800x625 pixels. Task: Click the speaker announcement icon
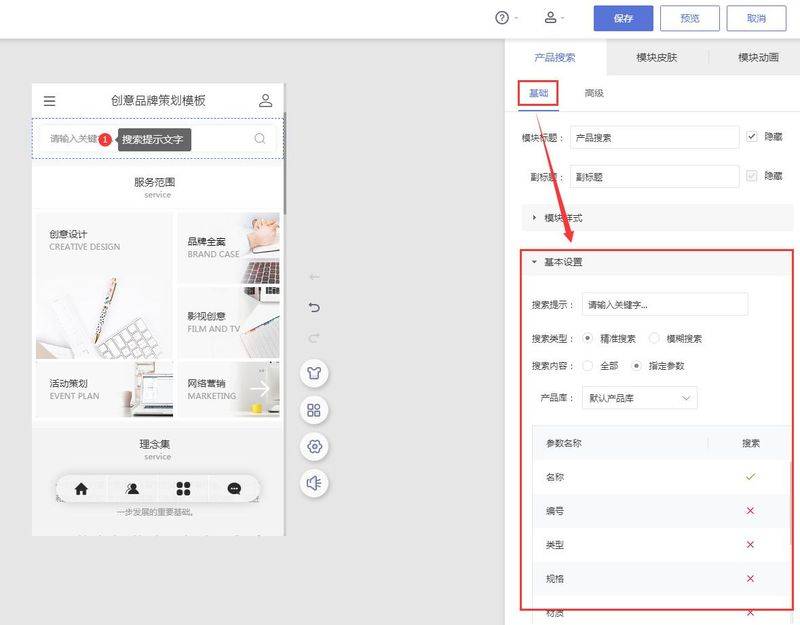coord(315,483)
